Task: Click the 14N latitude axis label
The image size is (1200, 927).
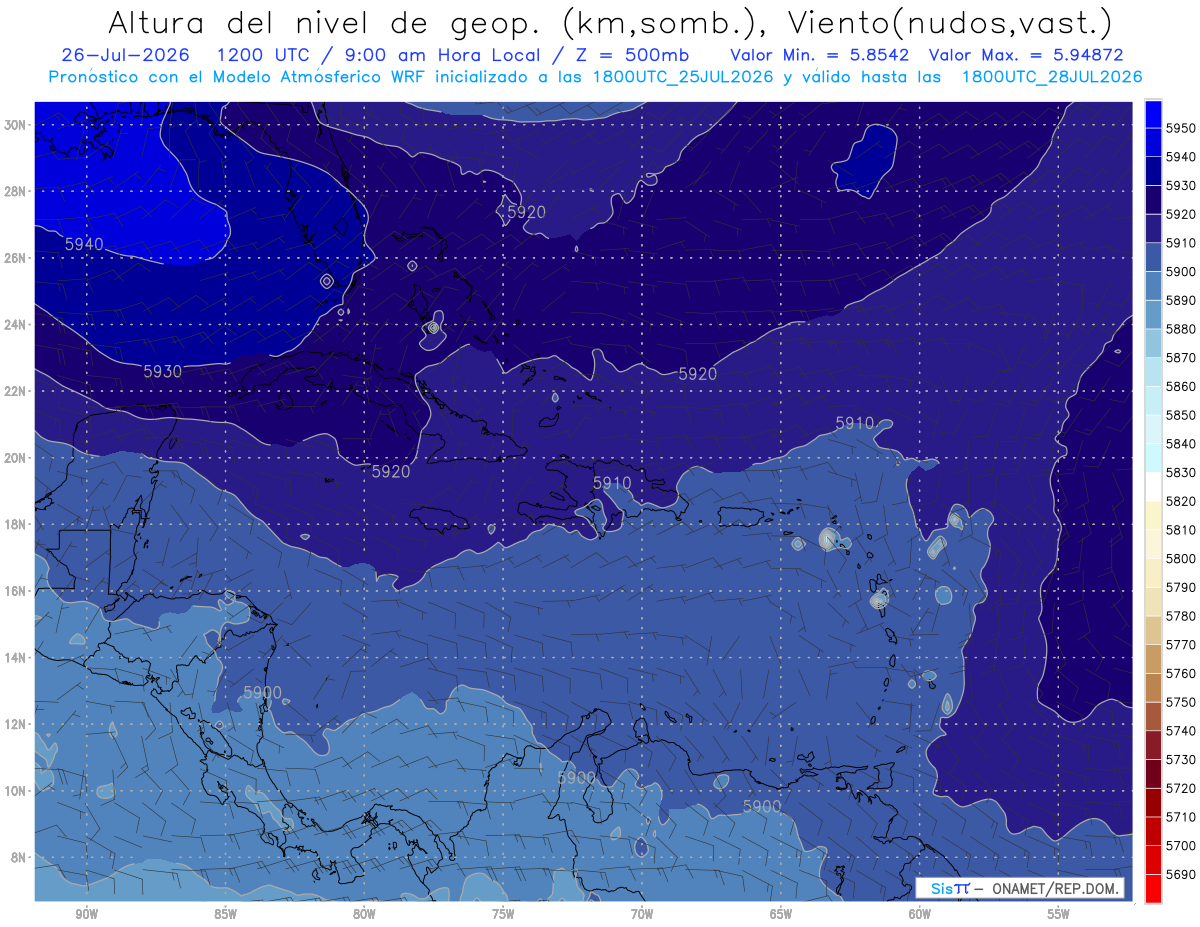Action: [16, 657]
